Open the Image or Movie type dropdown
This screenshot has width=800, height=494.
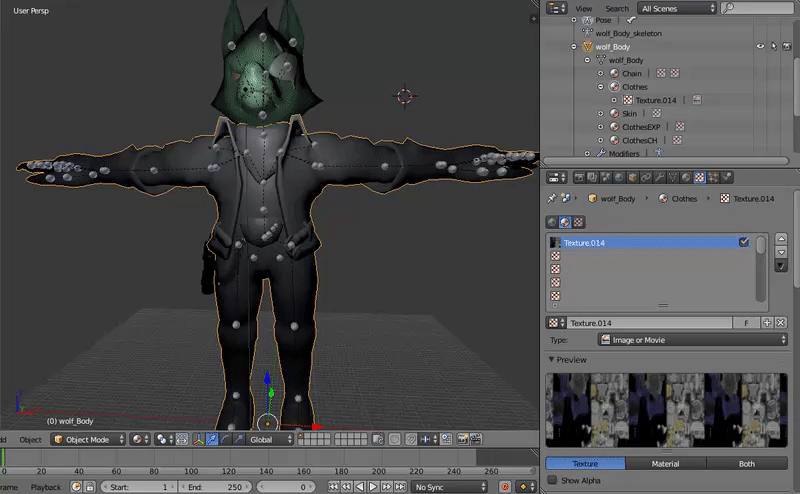point(692,340)
